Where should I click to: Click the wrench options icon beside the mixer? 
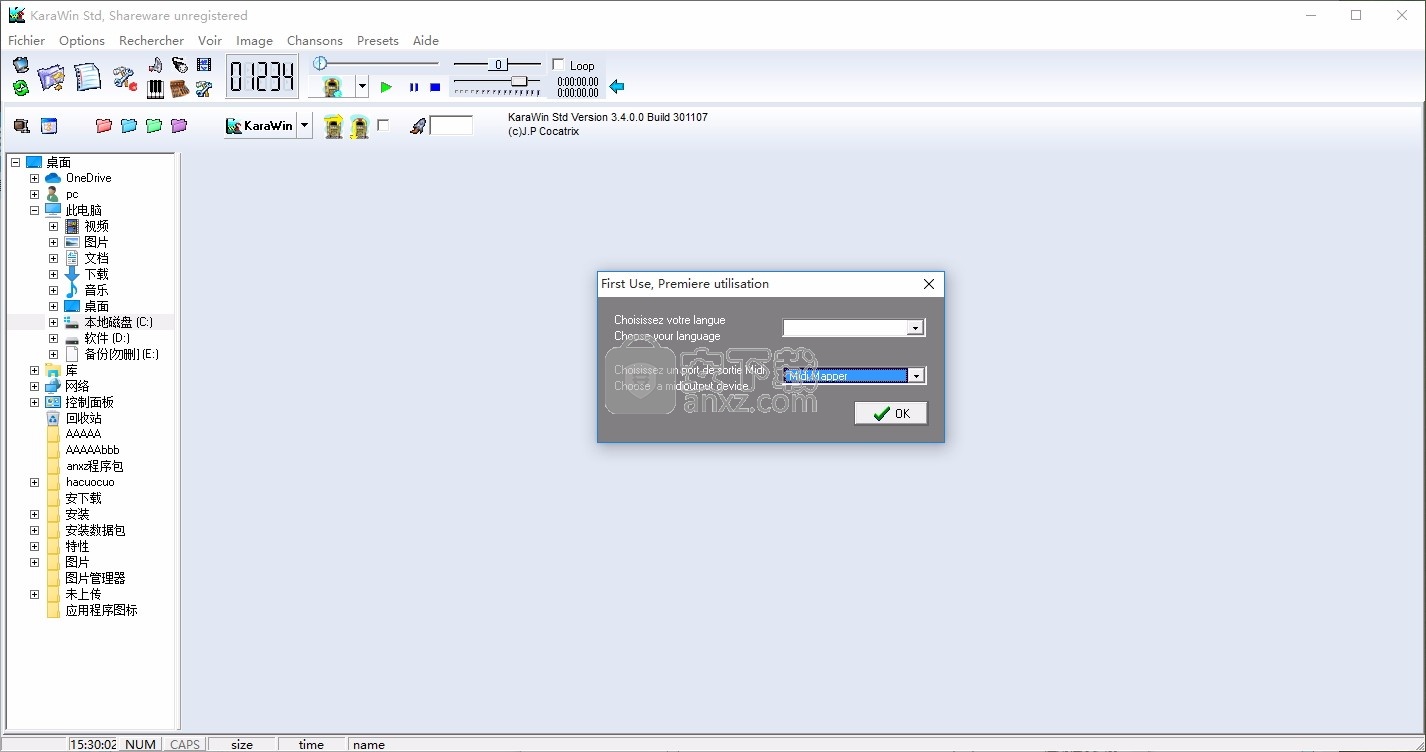pos(204,89)
